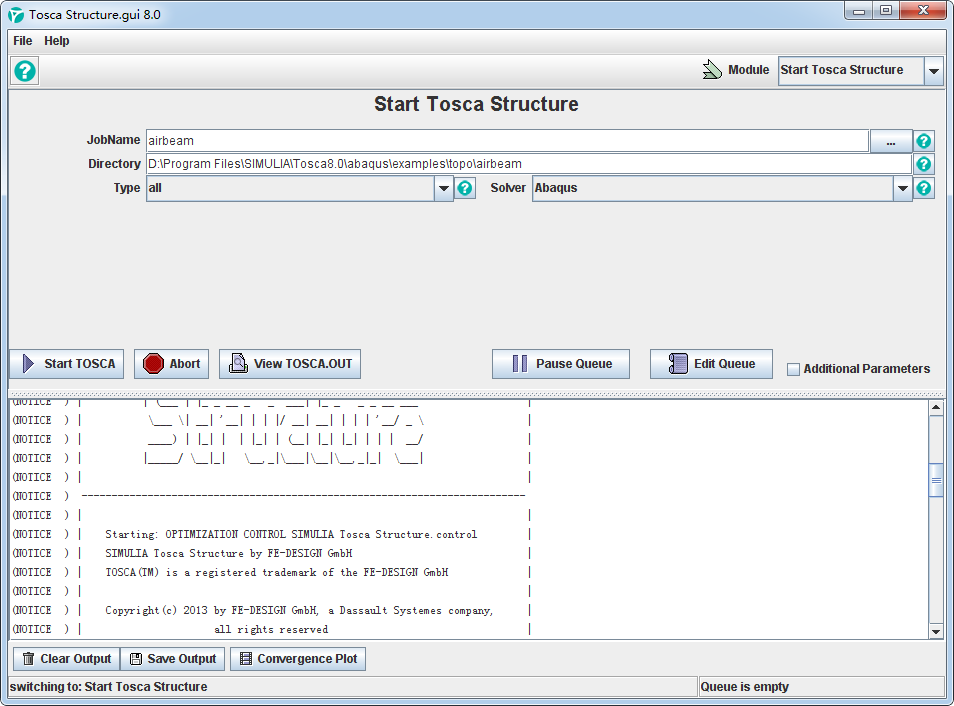
Task: Open the File menu
Action: tap(23, 41)
